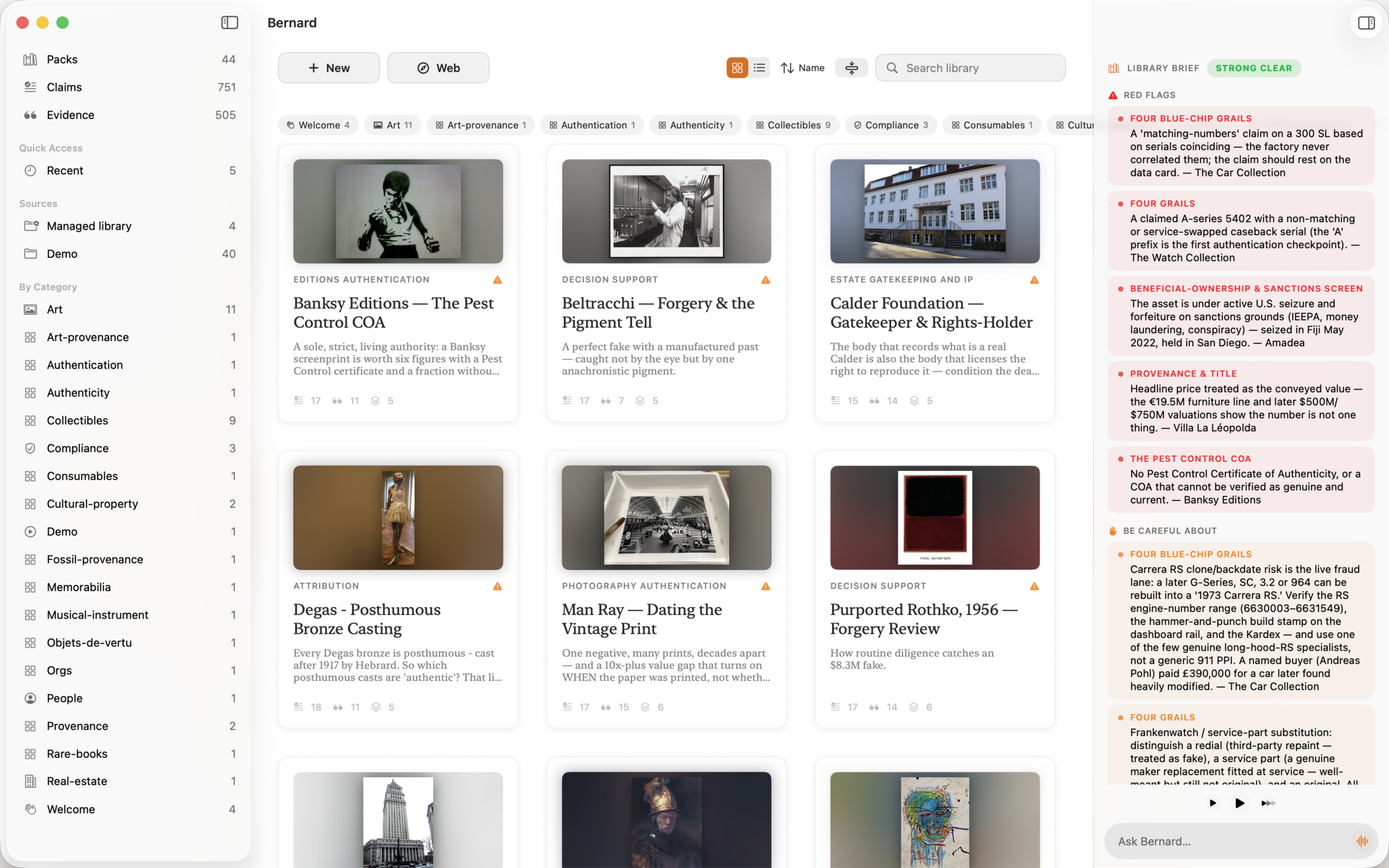Click claims count icon on Banksy card
The image size is (1389, 868).
pos(299,400)
